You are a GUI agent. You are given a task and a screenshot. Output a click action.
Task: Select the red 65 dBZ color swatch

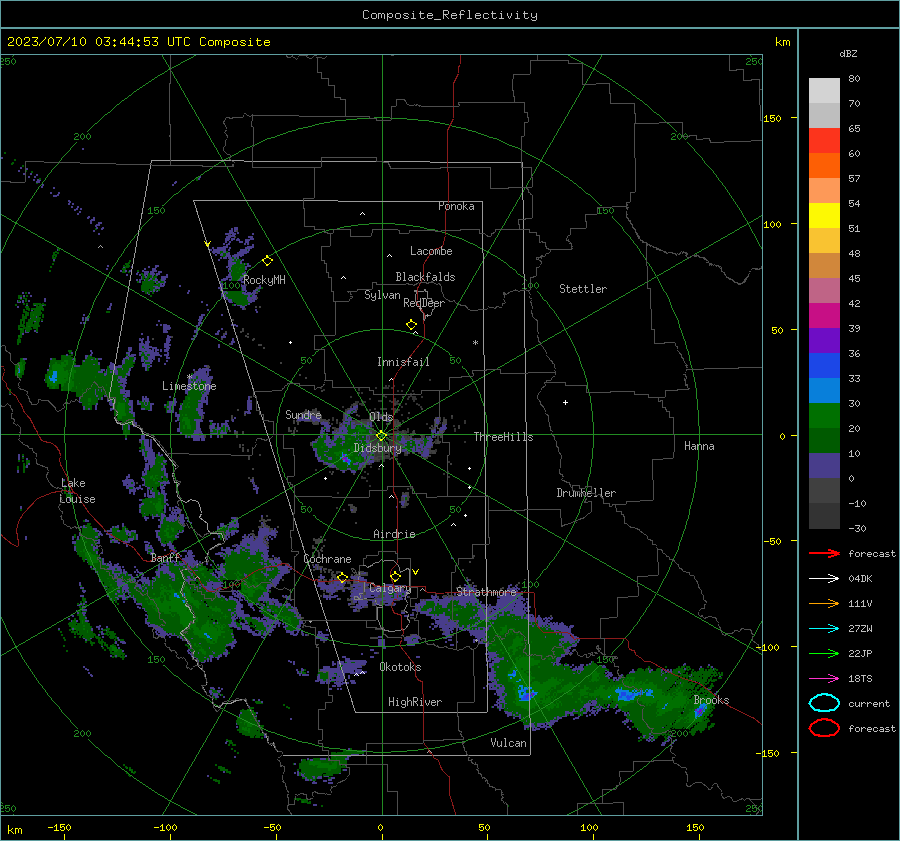coord(824,140)
